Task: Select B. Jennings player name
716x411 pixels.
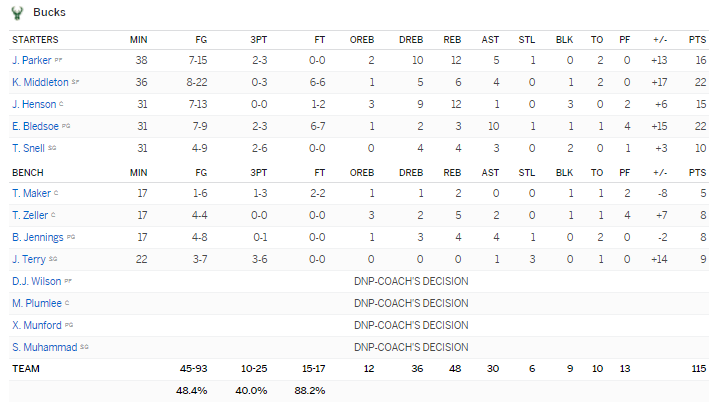Action: coord(37,237)
